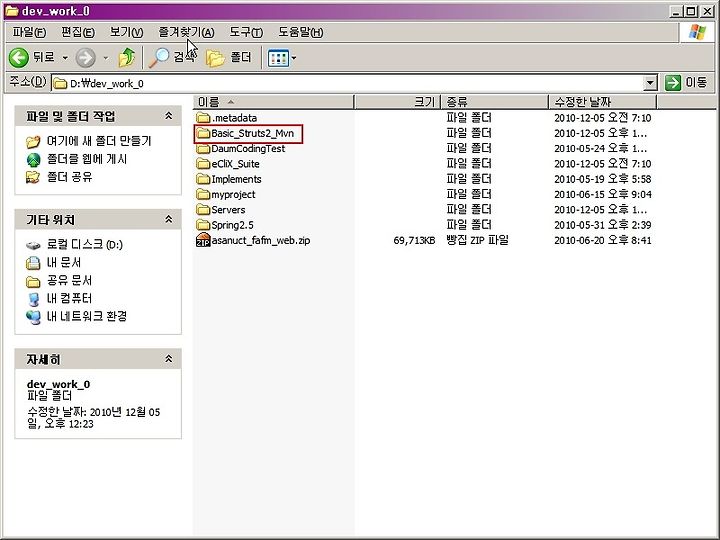This screenshot has height=540, width=720.
Task: Open the 보기(V) menu
Action: [x=127, y=32]
